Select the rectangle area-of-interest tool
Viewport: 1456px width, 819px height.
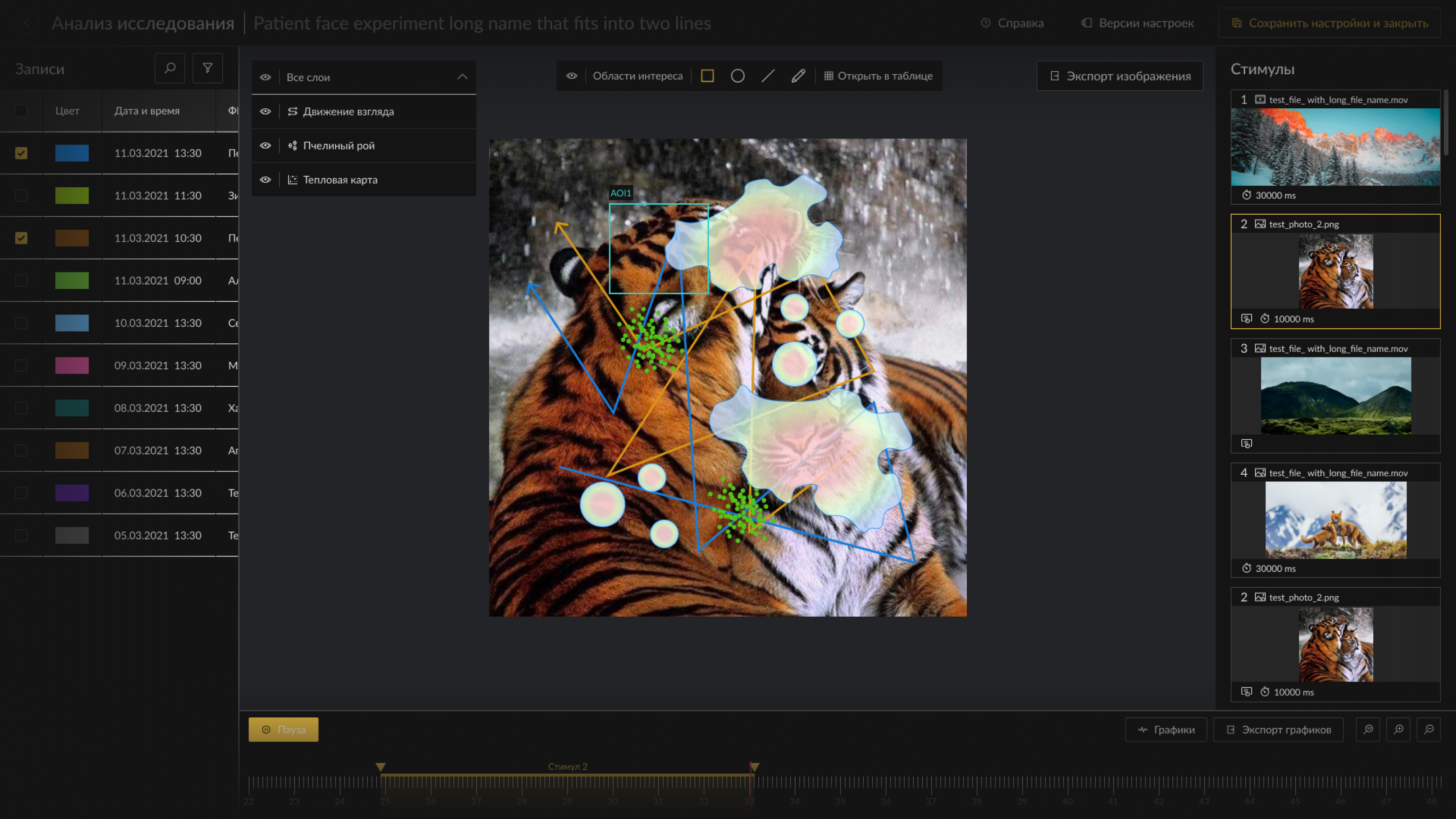(x=707, y=76)
